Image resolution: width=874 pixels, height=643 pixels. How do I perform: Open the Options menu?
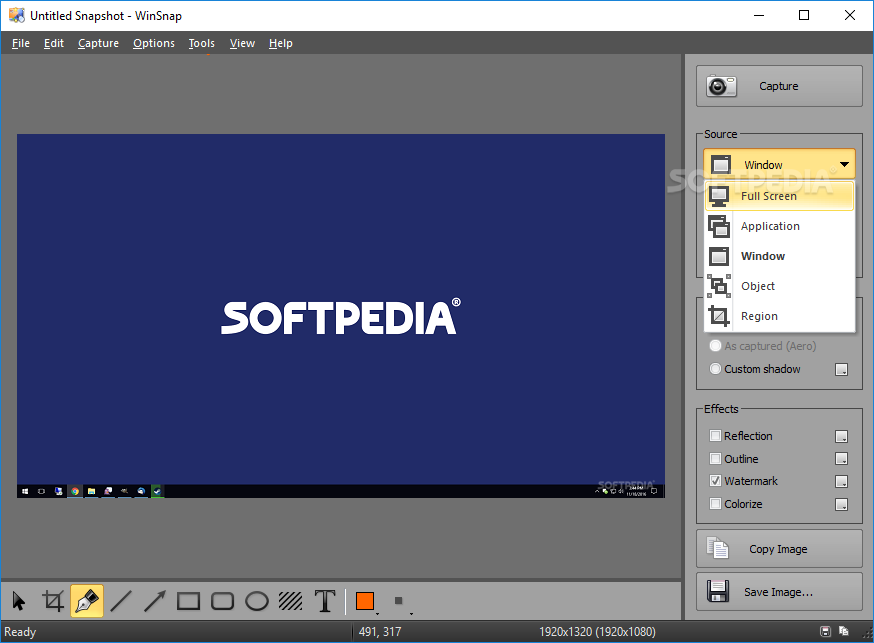pos(154,43)
